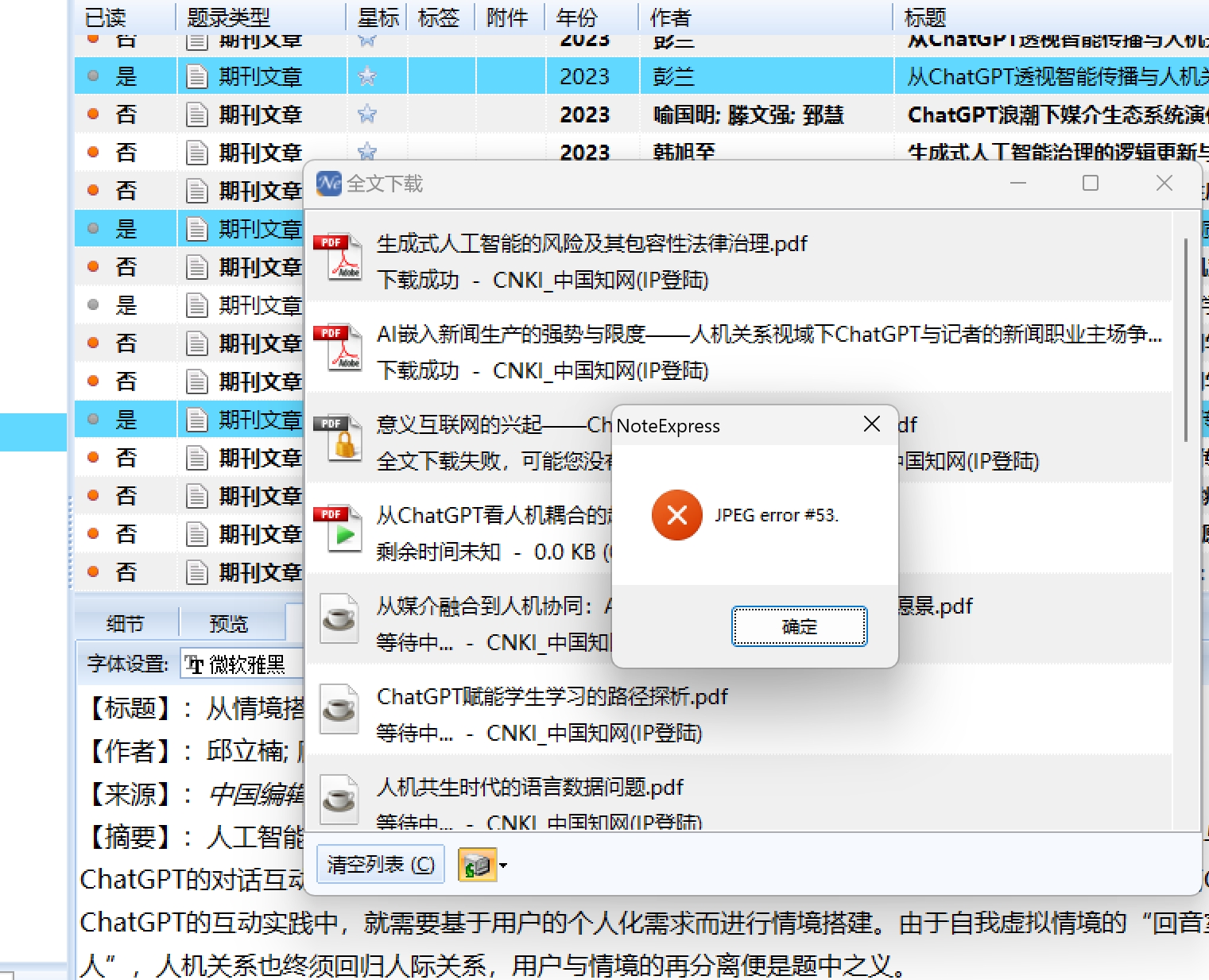The width and height of the screenshot is (1209, 980).
Task: Click waiting cup icon of 从媒介融合到人机协同 item
Action: click(339, 619)
